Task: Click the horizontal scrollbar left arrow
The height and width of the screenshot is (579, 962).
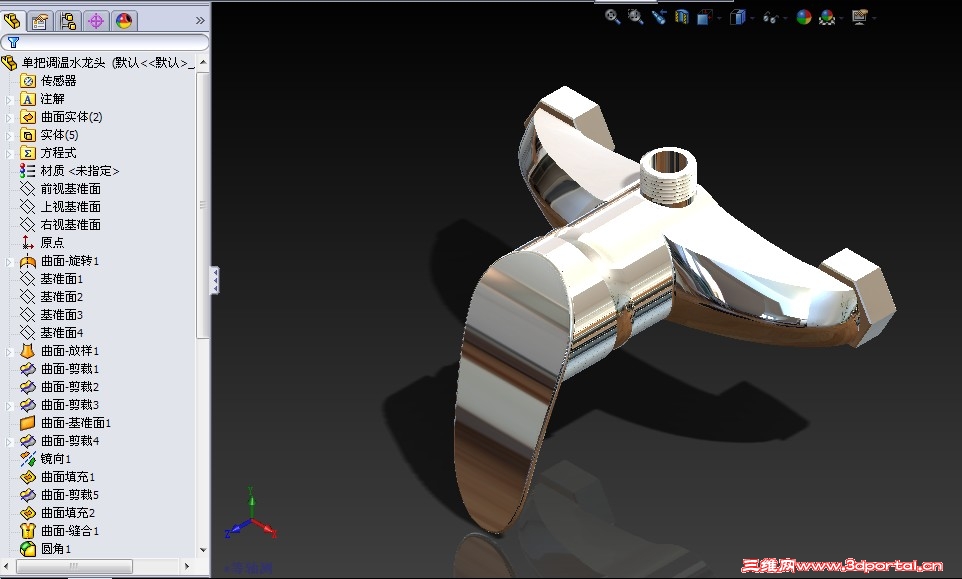Action: [7, 566]
